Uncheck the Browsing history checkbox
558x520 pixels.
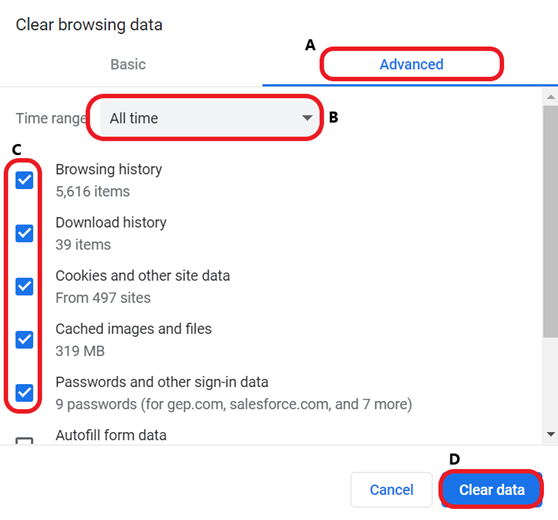24,180
